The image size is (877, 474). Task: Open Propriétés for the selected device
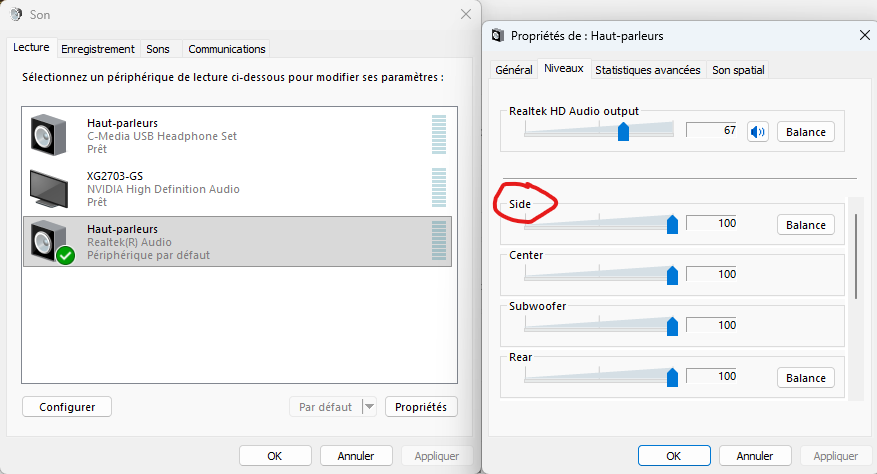pyautogui.click(x=421, y=407)
